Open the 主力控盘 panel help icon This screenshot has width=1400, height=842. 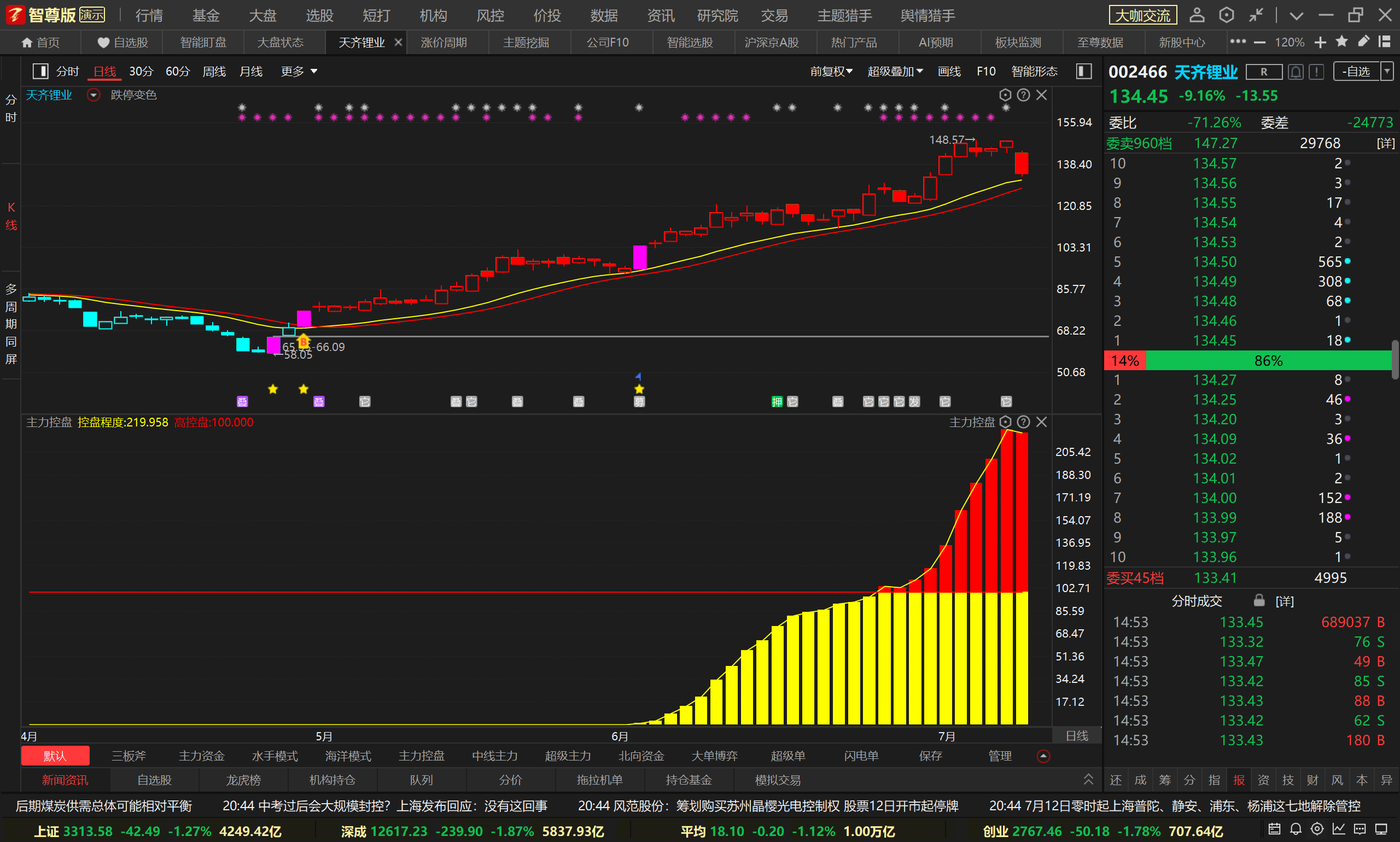pos(1023,422)
